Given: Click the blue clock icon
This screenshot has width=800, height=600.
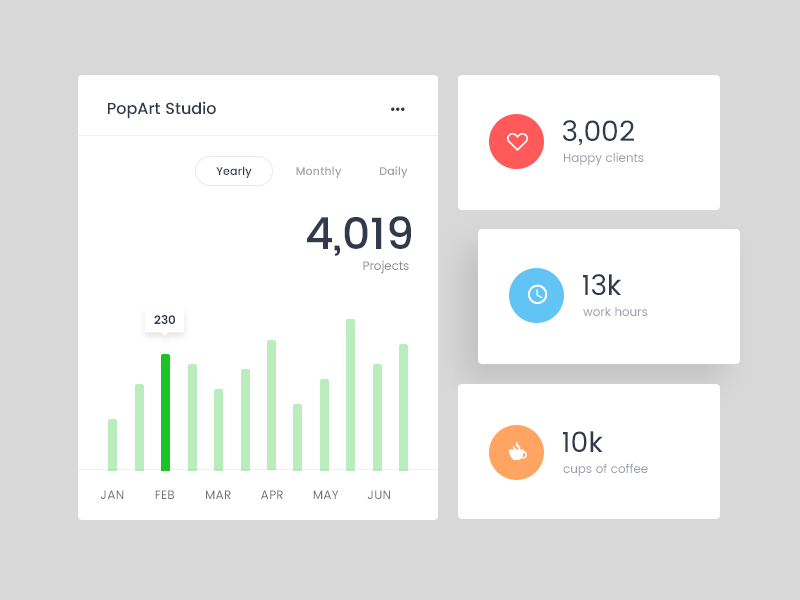Looking at the screenshot, I should point(536,295).
